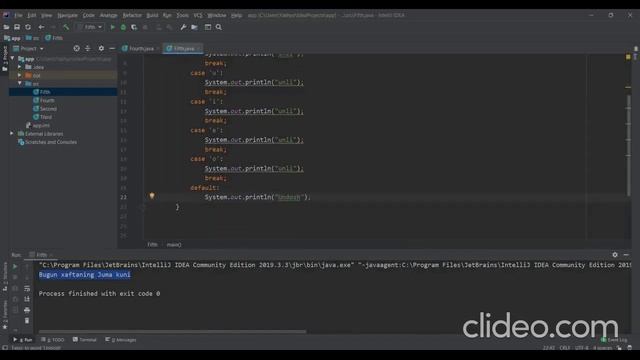Open the Fifth run configuration dropdown
The height and width of the screenshot is (360, 640).
pyautogui.click(x=90, y=27)
